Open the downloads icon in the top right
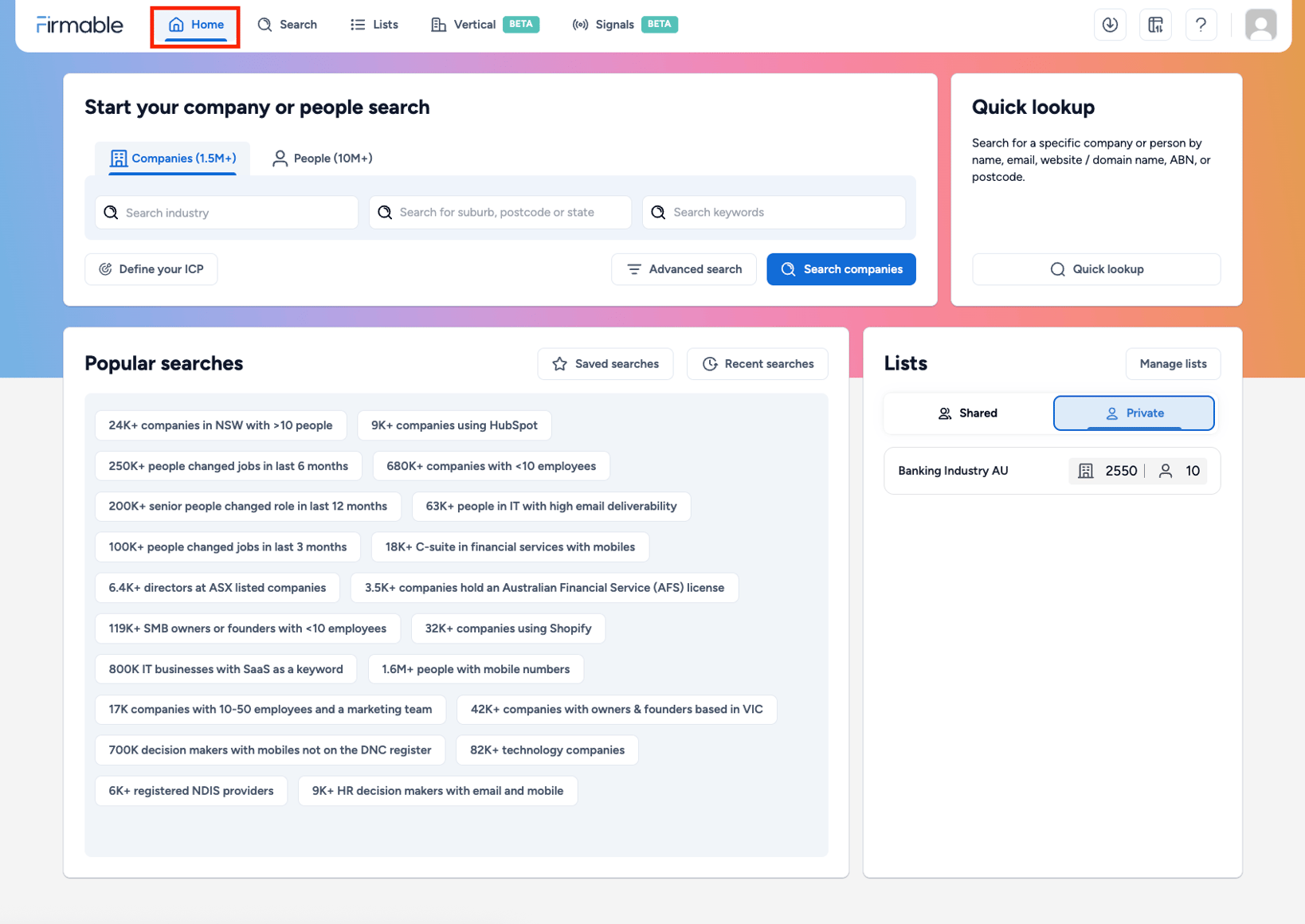 tap(1109, 25)
